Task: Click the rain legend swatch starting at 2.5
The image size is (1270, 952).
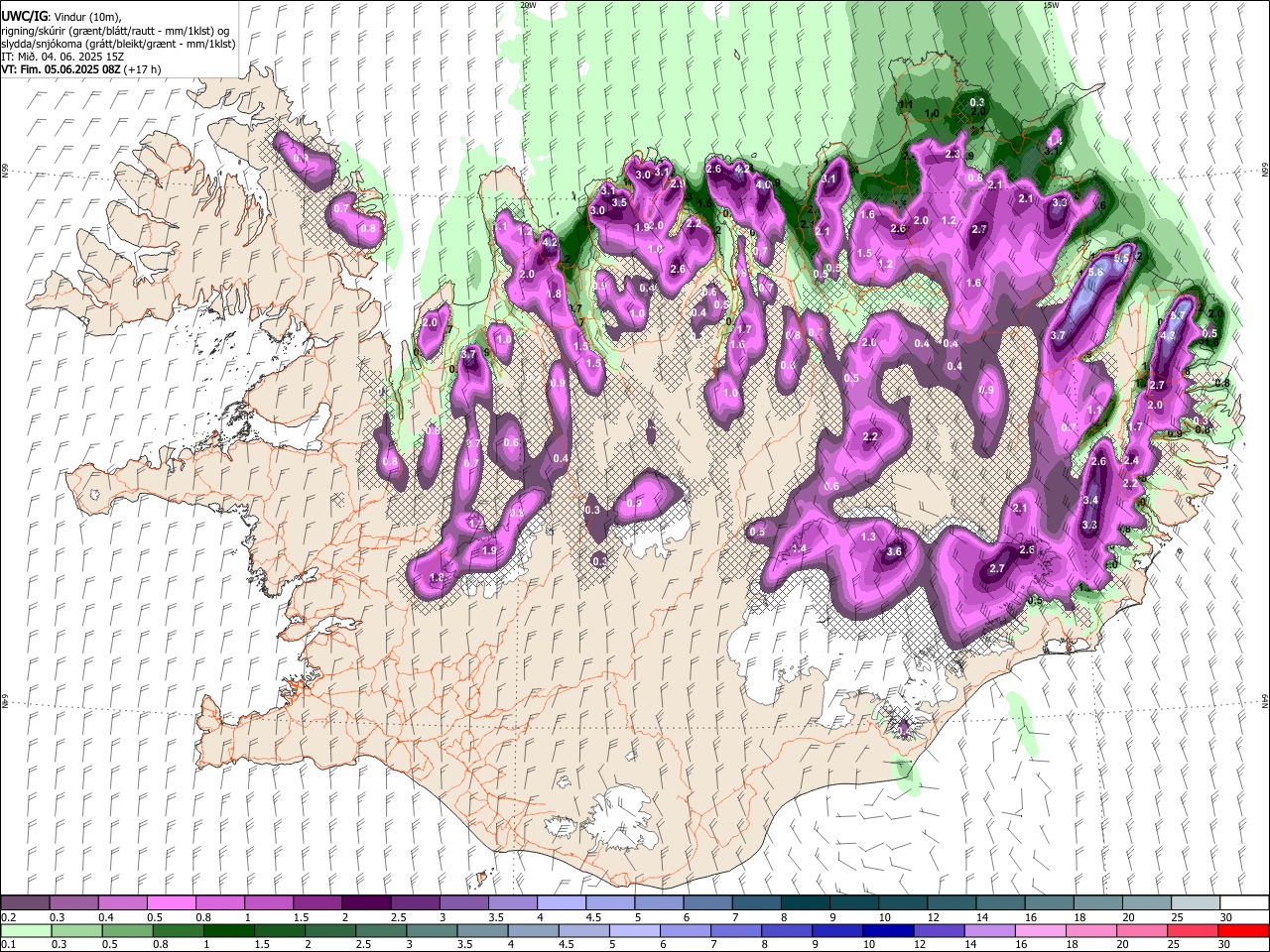Action: (x=380, y=930)
